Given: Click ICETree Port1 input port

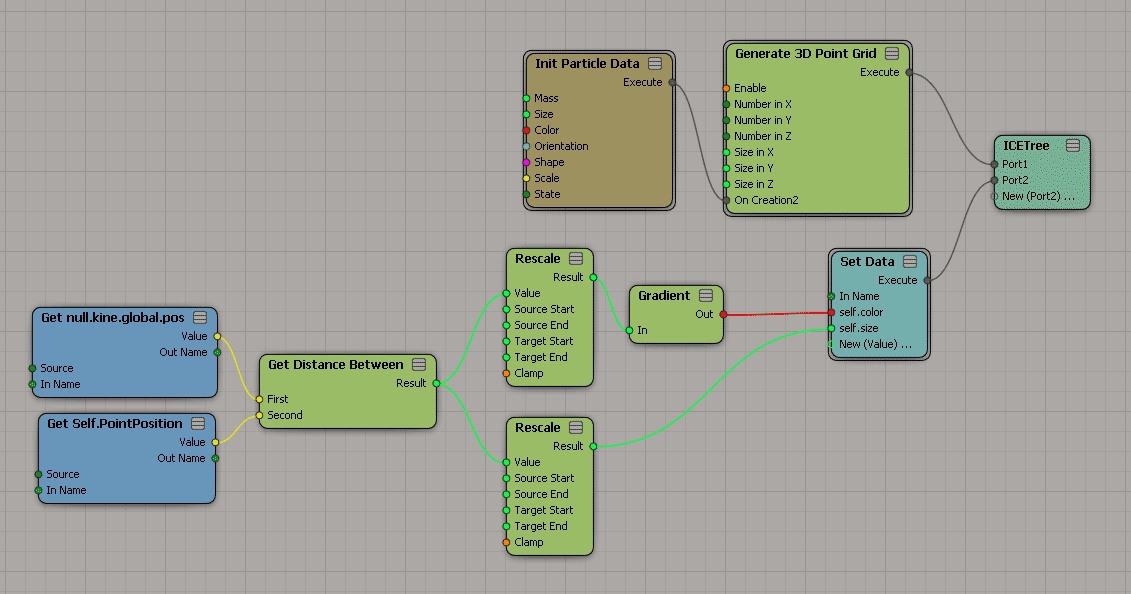Looking at the screenshot, I should tap(994, 164).
